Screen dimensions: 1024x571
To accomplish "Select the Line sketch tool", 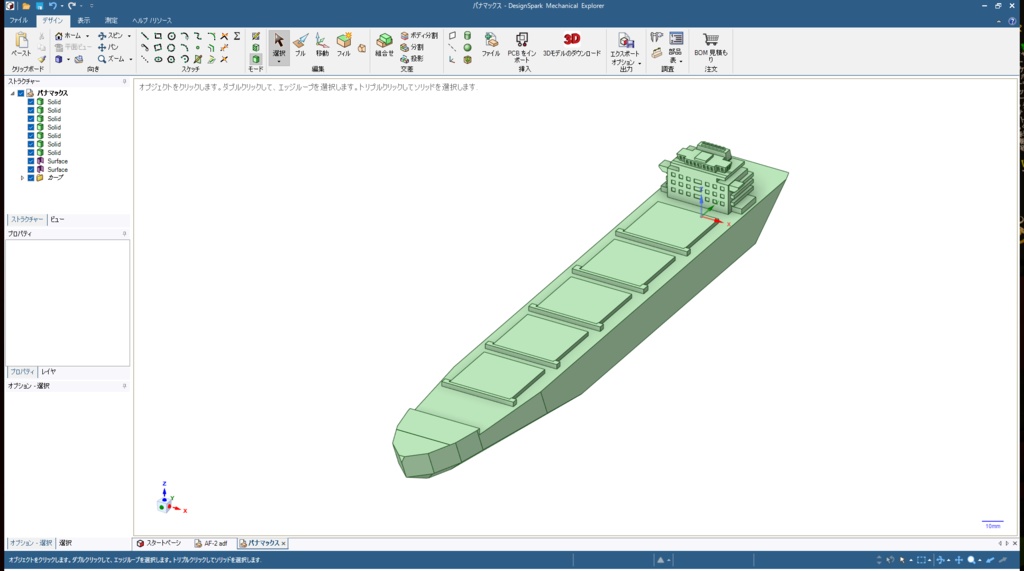I will tap(144, 36).
